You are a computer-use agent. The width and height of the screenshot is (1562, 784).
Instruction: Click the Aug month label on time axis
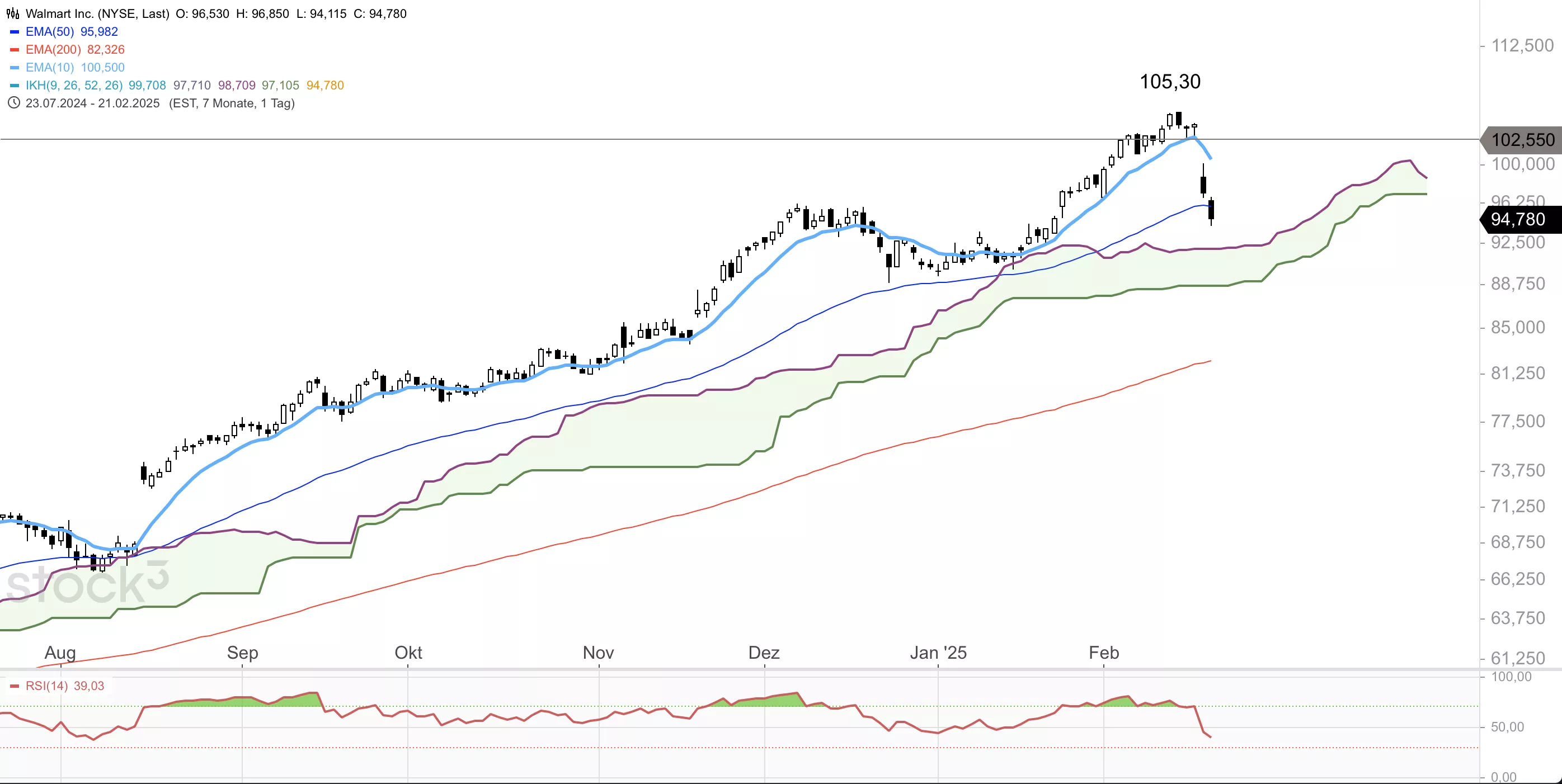pyautogui.click(x=60, y=653)
